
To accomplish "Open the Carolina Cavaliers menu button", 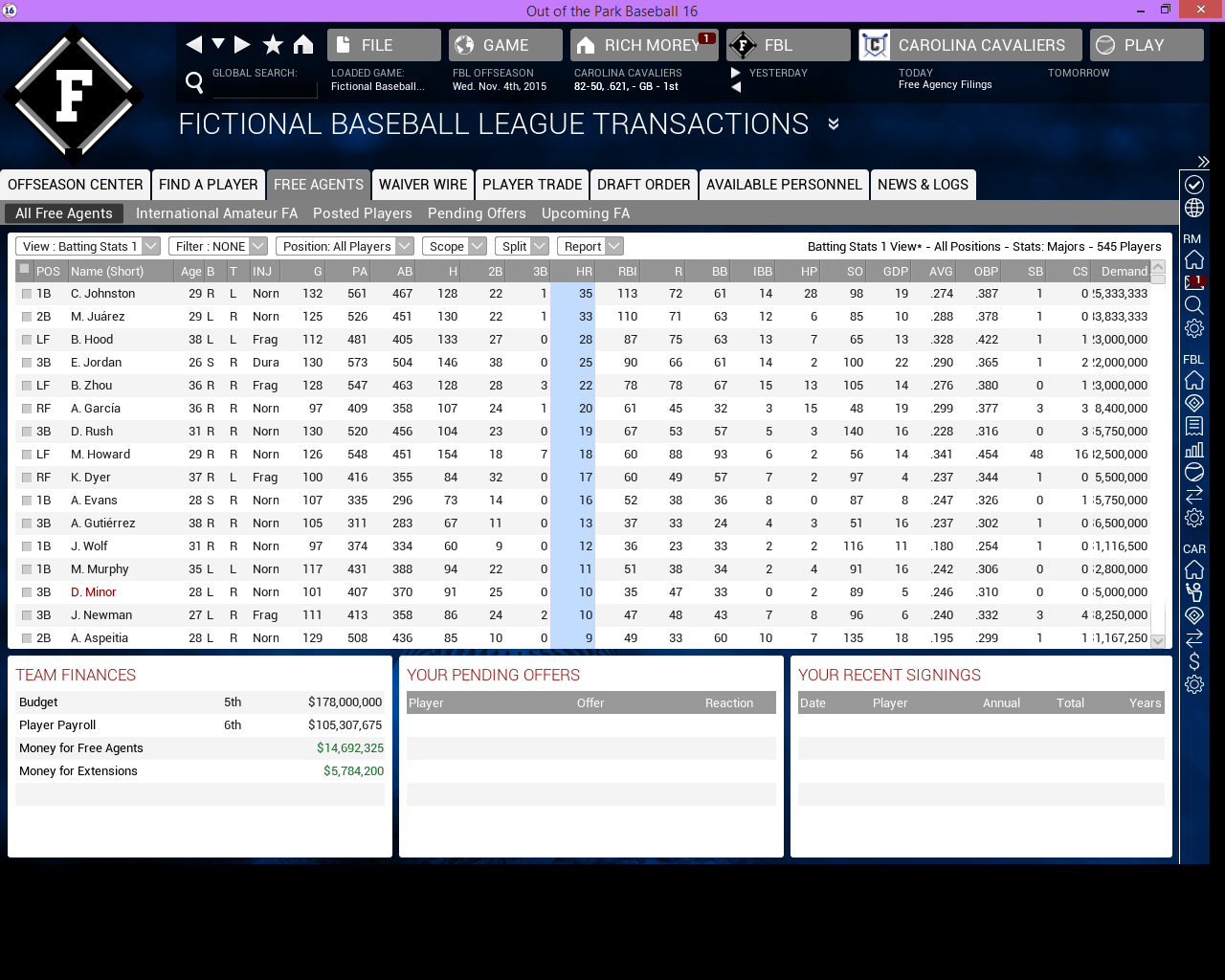I will click(x=969, y=45).
